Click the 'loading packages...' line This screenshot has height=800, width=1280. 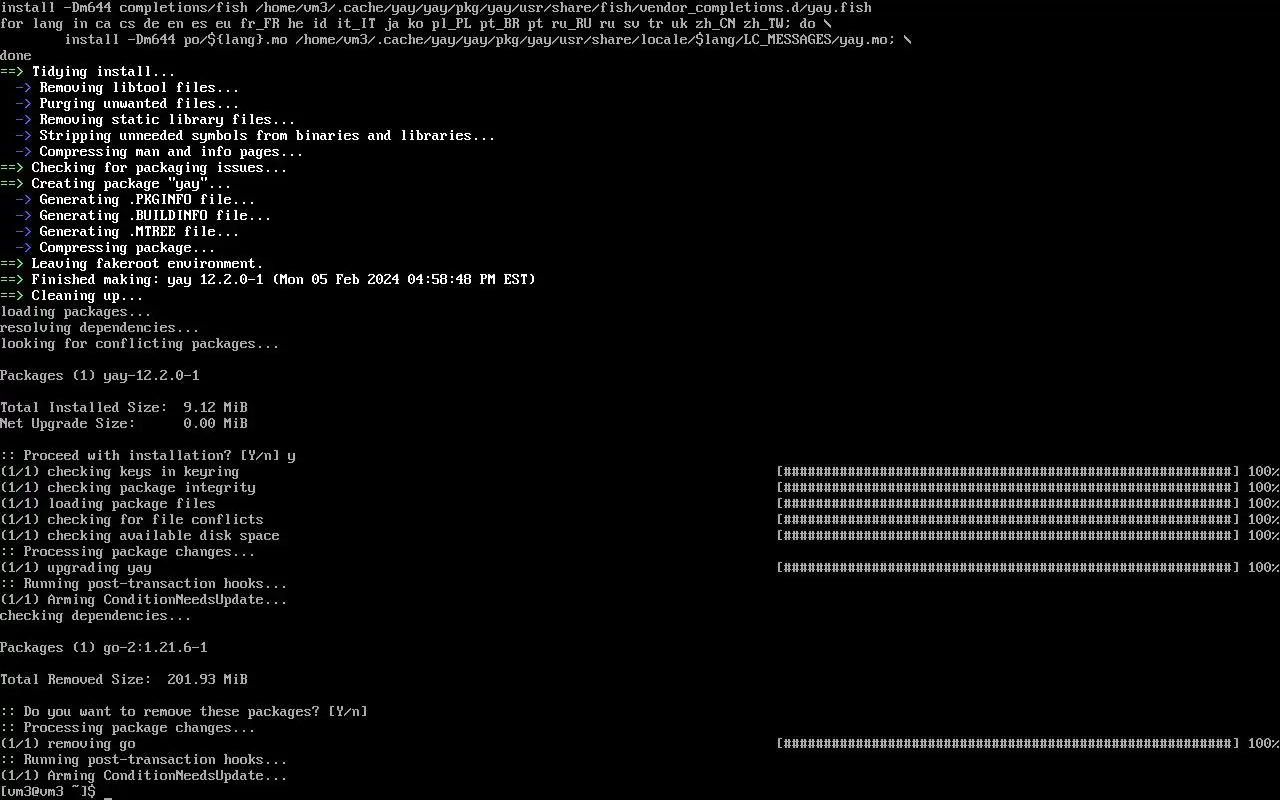76,312
